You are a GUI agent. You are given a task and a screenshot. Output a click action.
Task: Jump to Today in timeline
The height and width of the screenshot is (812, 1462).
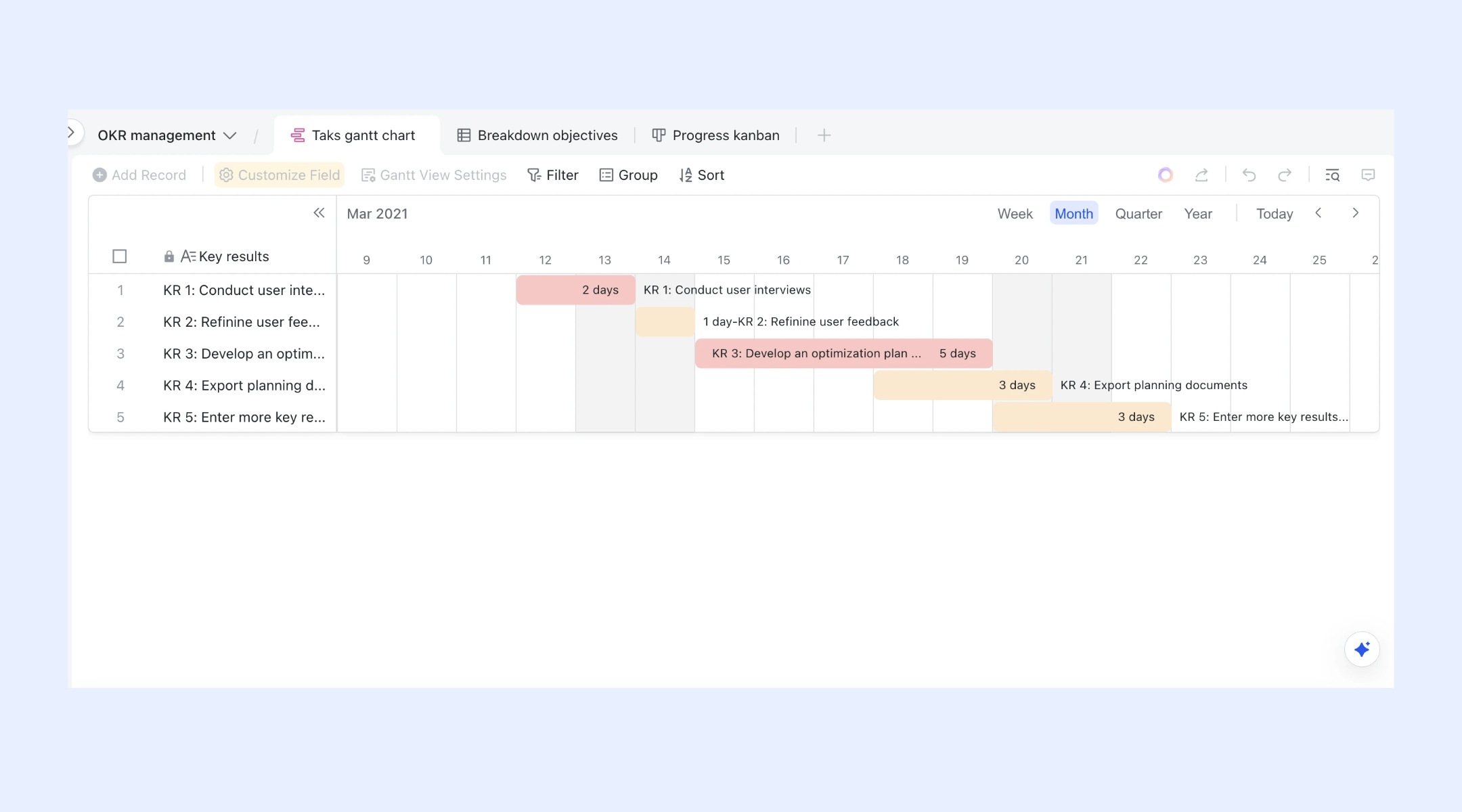1275,214
